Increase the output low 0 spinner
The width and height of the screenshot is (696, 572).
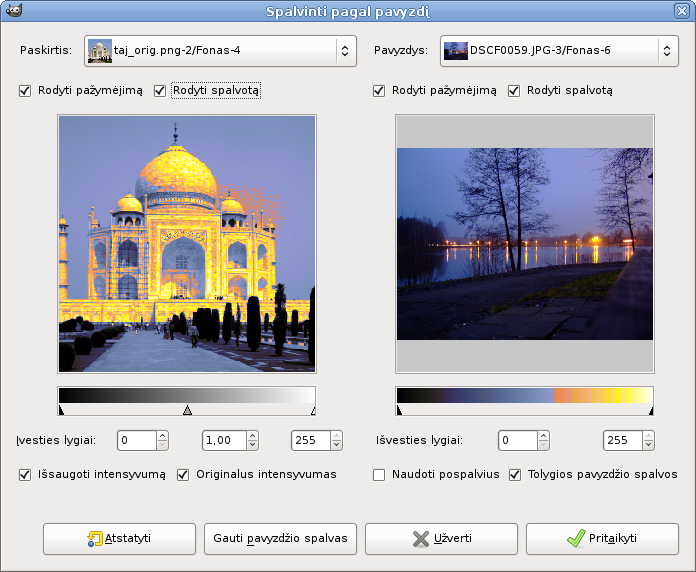click(x=543, y=436)
